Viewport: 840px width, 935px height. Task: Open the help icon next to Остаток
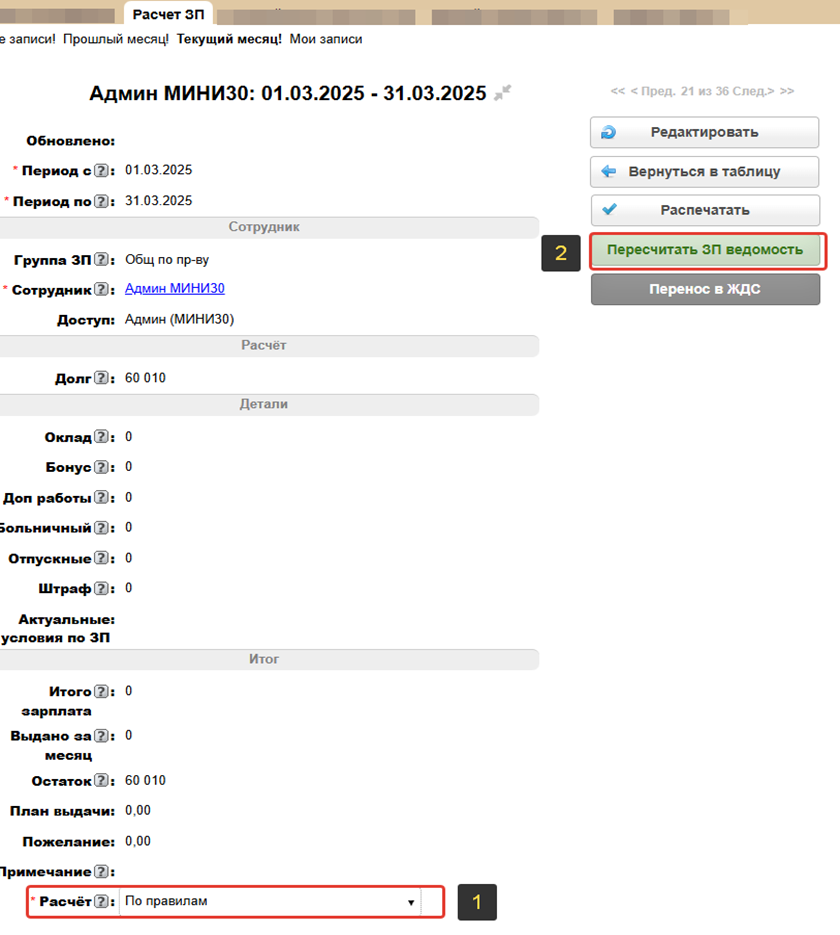[101, 781]
